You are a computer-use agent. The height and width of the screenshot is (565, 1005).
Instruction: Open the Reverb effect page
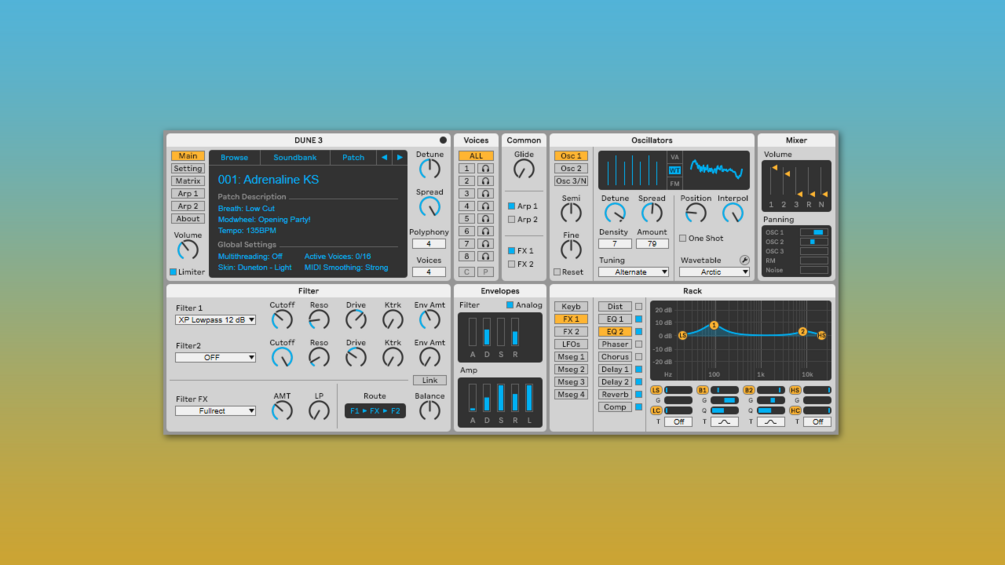pyautogui.click(x=615, y=395)
